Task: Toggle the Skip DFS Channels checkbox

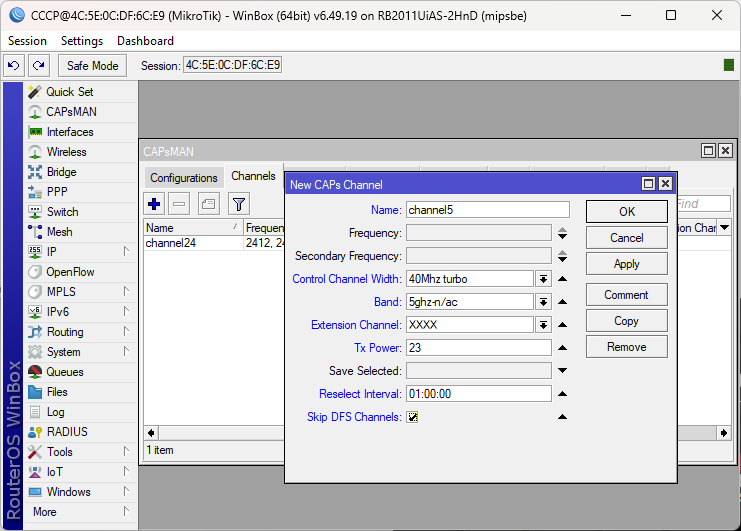Action: coord(413,417)
